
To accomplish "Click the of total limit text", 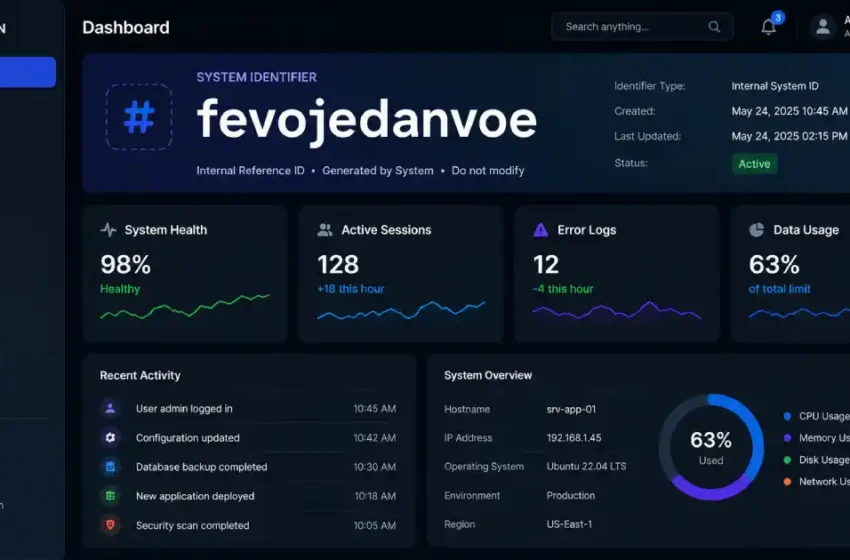I will click(x=780, y=289).
